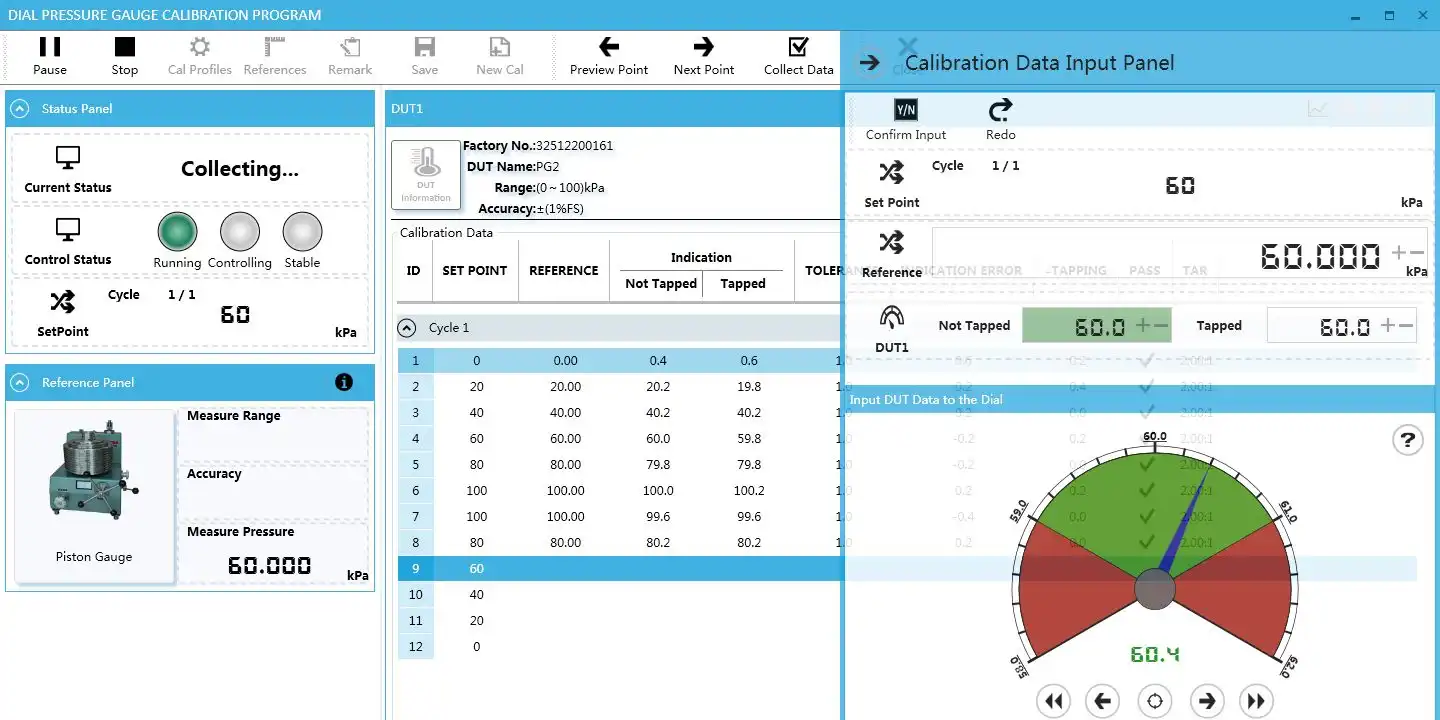1440x720 pixels.
Task: Open the dial help question mark
Action: [x=1407, y=439]
